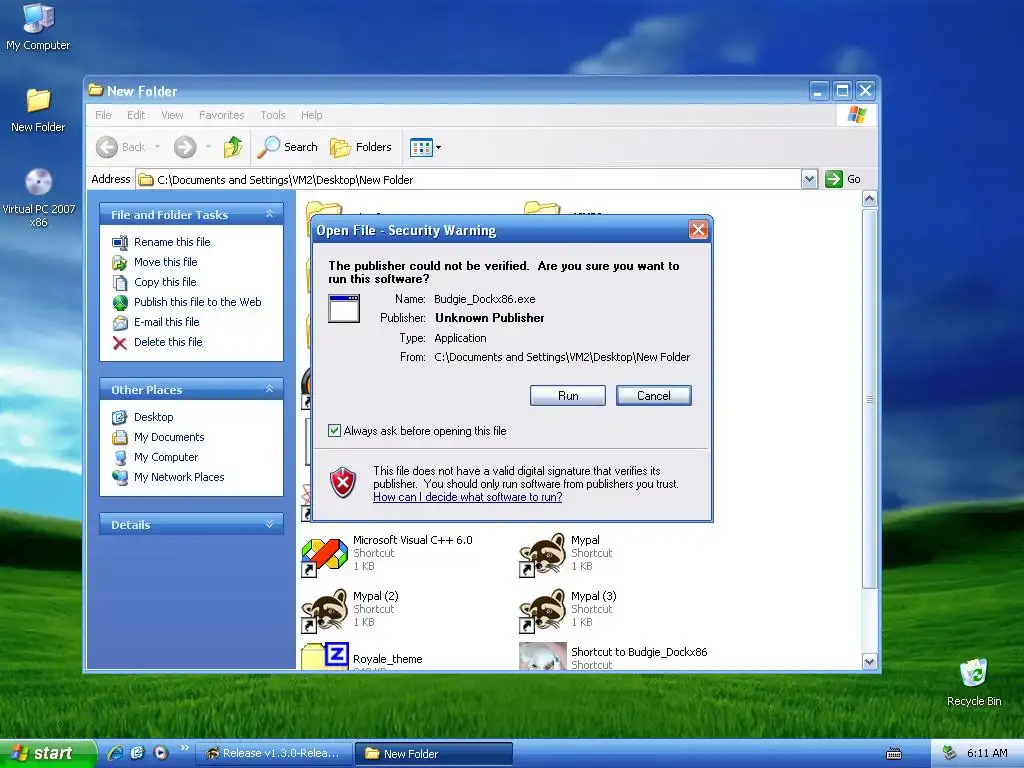Select My Computer desktop icon

coord(38,27)
